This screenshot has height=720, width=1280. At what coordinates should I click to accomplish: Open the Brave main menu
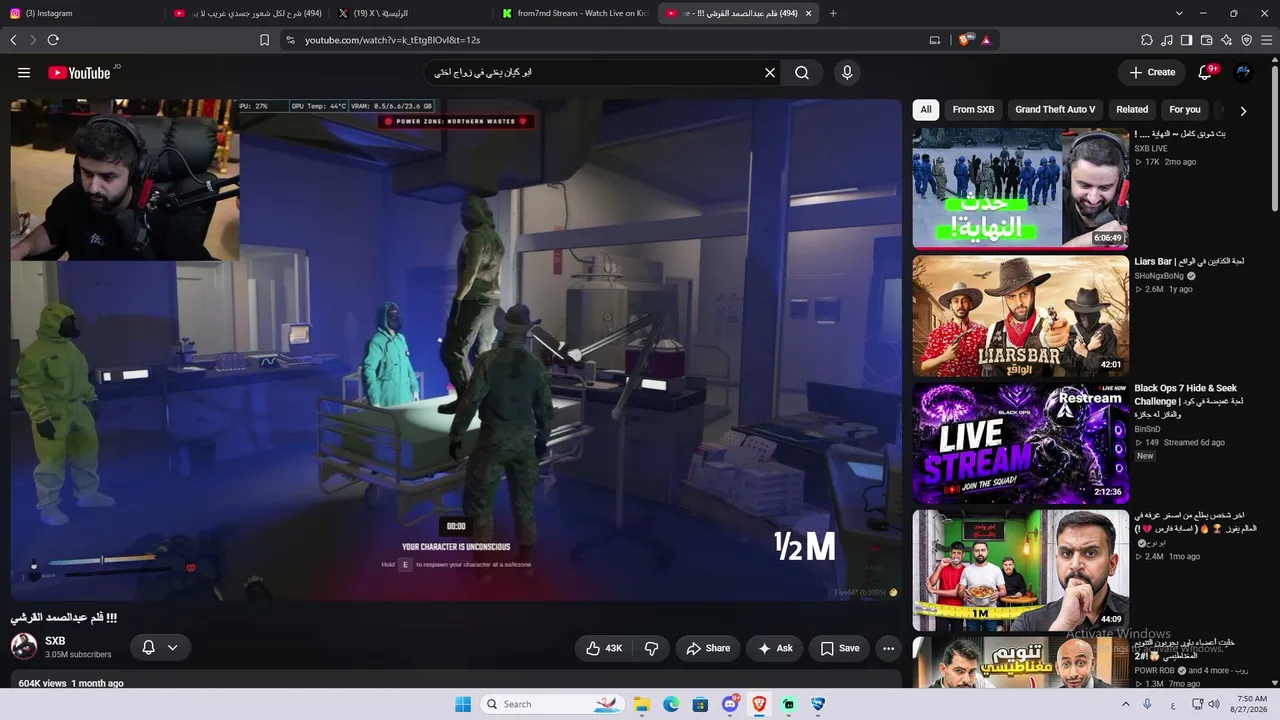[1266, 40]
